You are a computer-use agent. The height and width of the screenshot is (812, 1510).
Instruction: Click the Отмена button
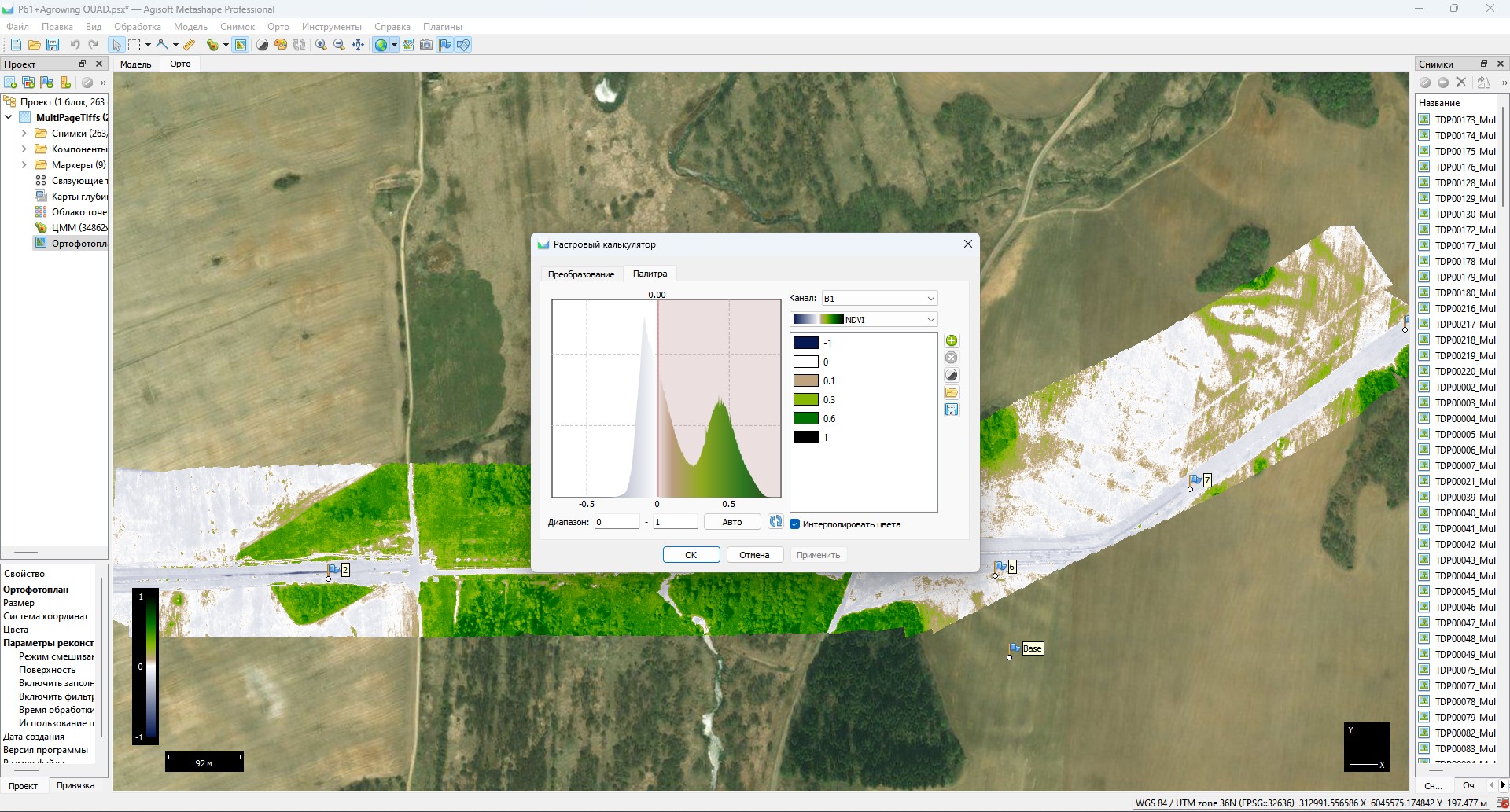coord(754,555)
